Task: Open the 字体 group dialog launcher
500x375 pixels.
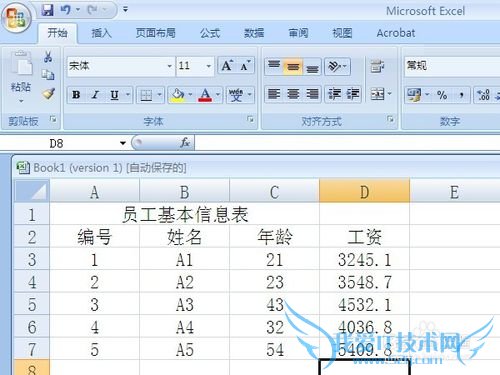Action: click(x=250, y=119)
